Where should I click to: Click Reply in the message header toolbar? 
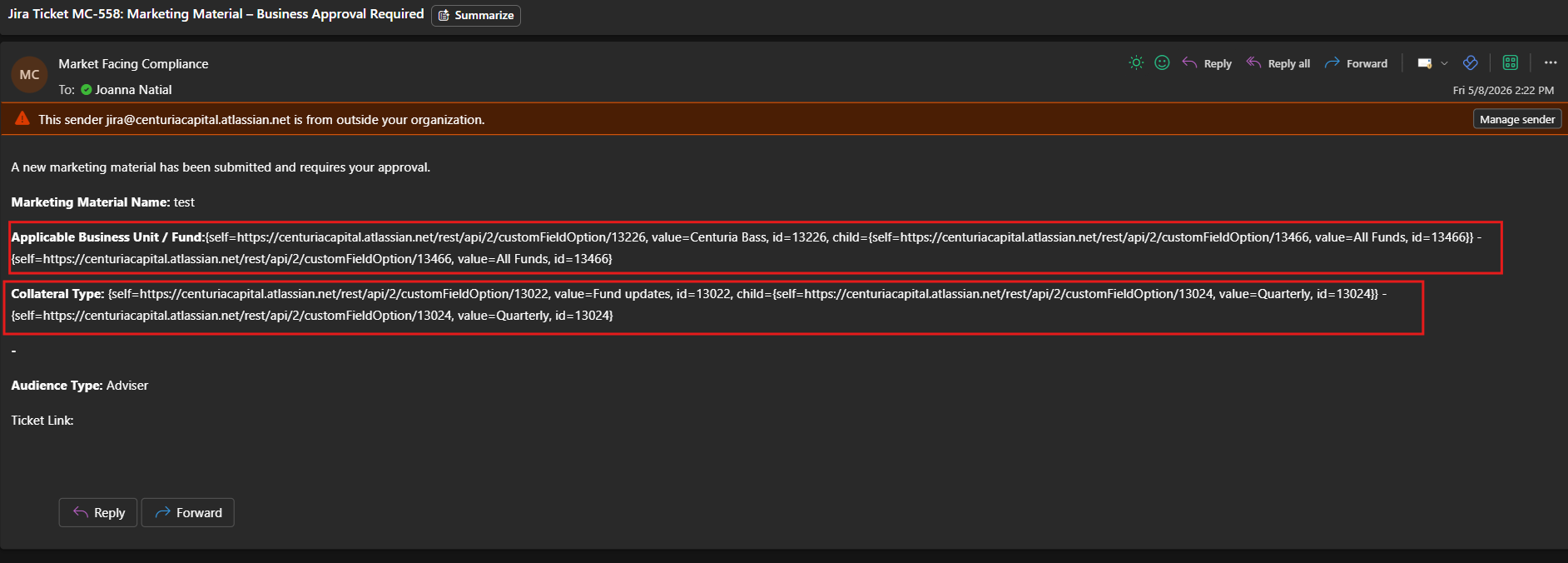tap(1207, 63)
